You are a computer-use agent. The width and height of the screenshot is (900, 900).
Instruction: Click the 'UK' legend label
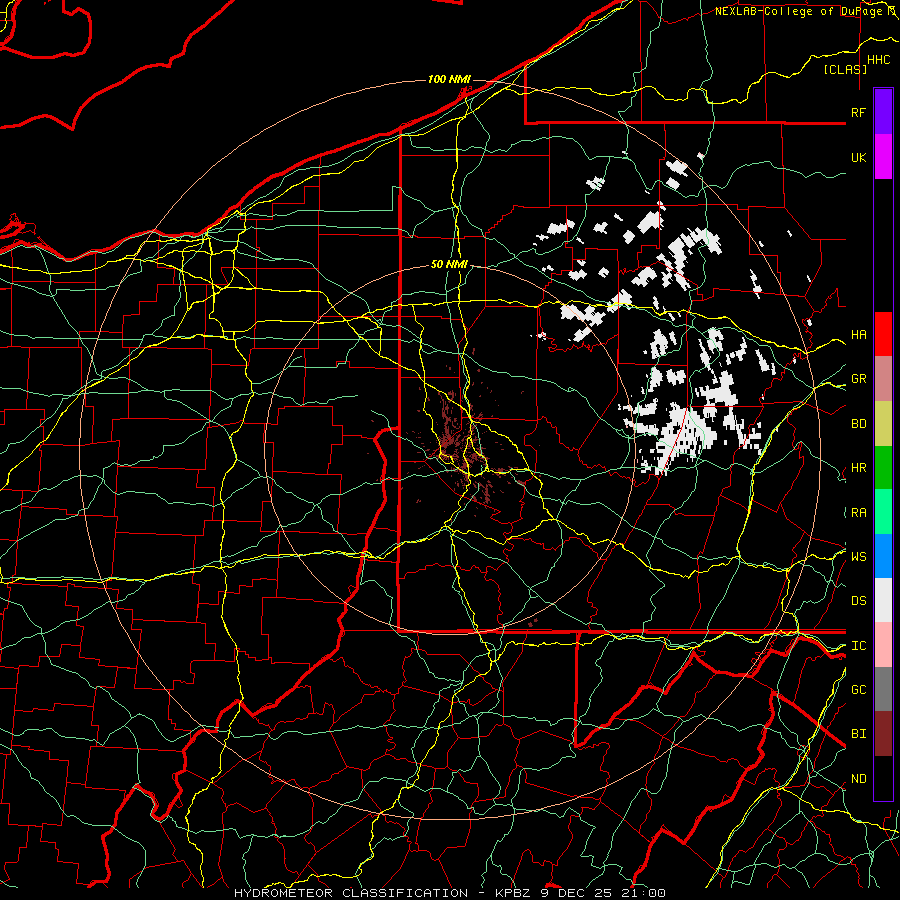(x=858, y=157)
